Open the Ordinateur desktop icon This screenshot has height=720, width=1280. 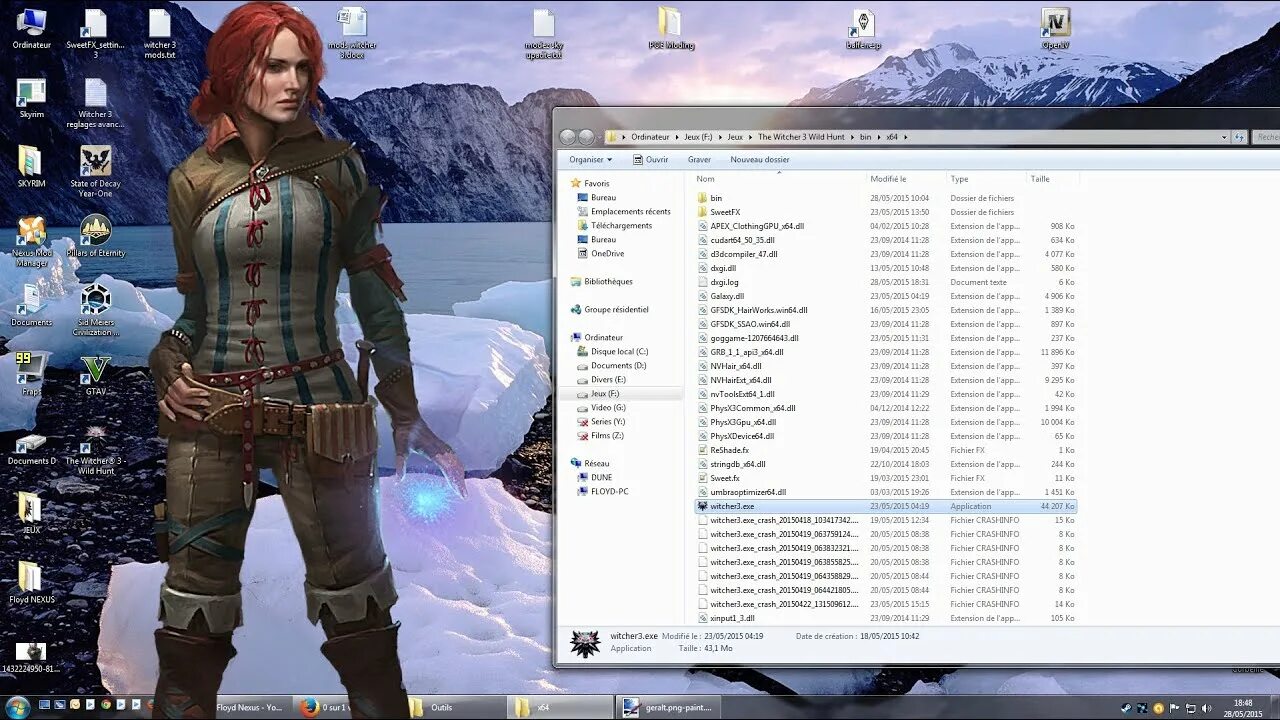[x=31, y=28]
